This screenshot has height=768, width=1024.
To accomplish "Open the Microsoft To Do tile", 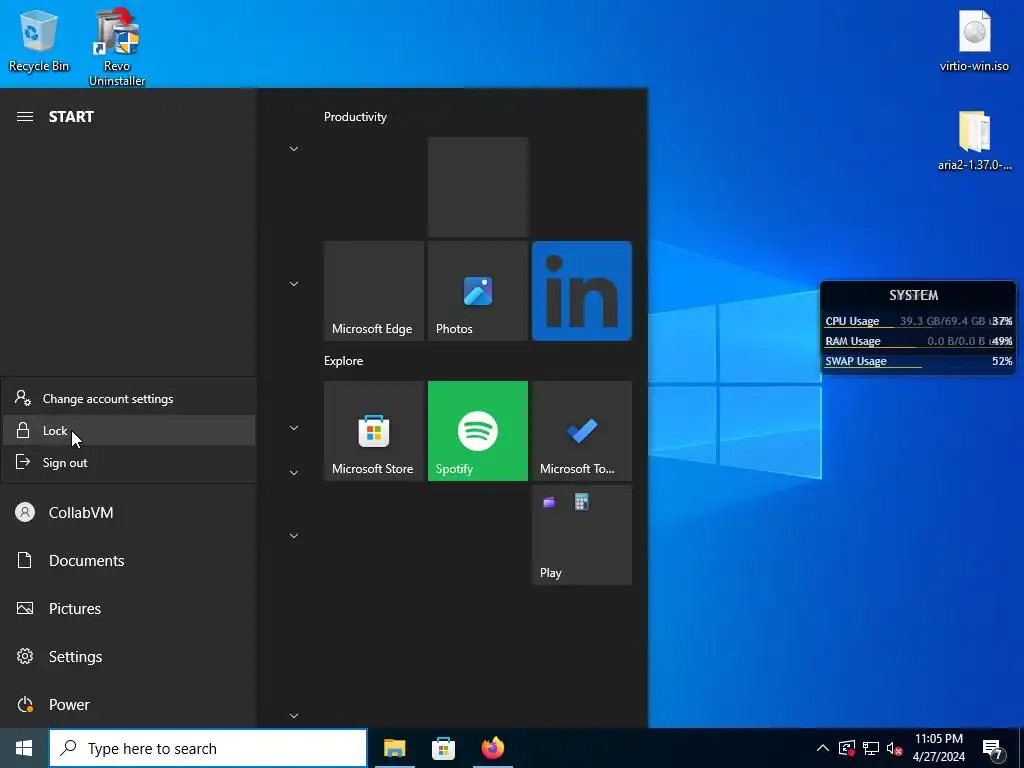I will [582, 431].
